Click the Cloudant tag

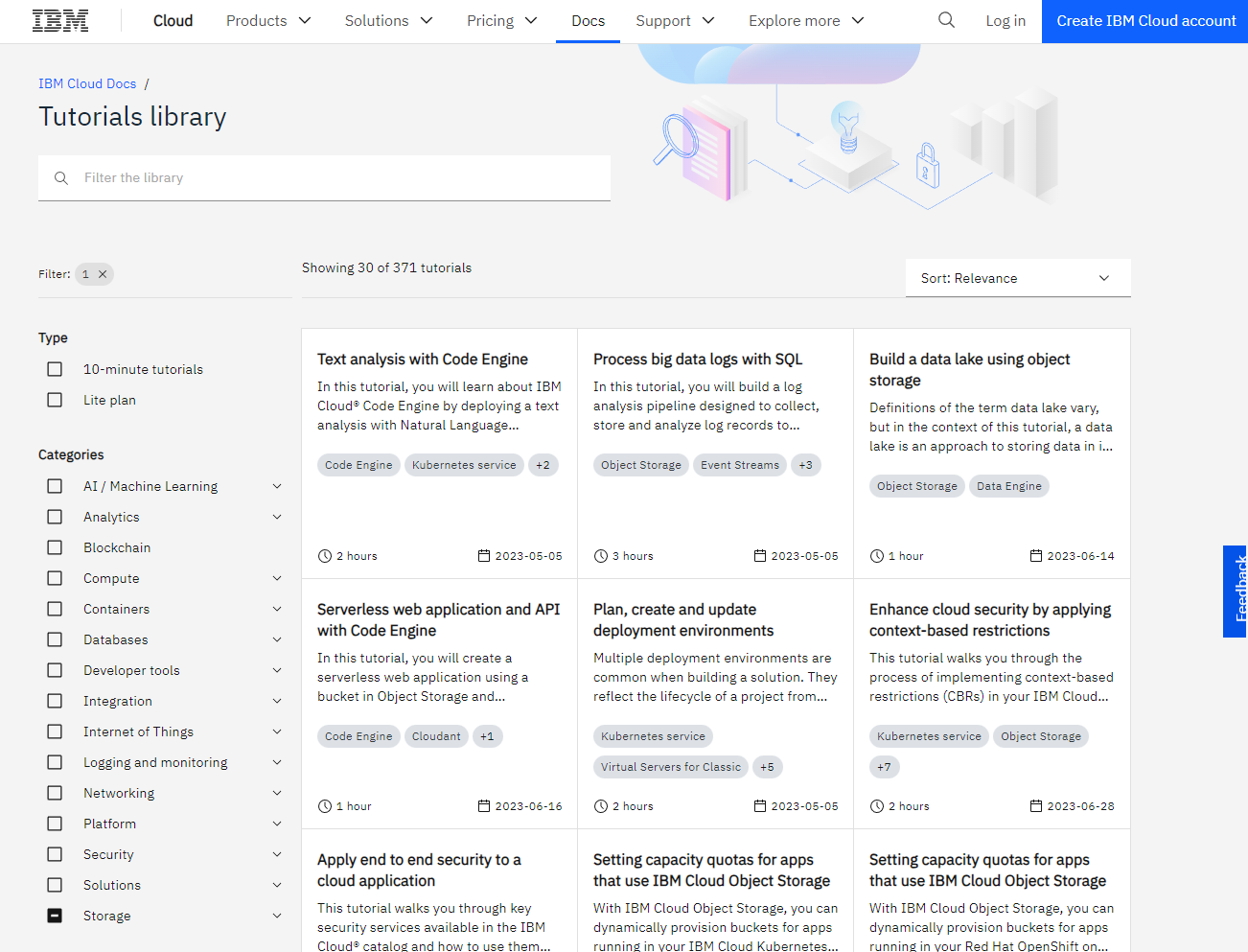[436, 736]
